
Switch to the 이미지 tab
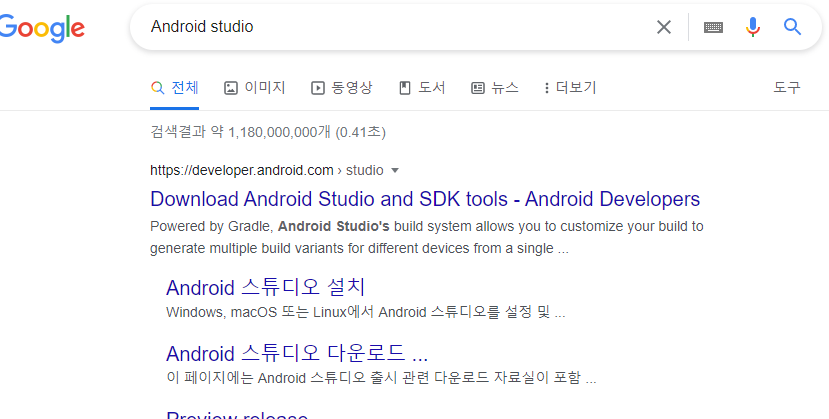pyautogui.click(x=255, y=88)
